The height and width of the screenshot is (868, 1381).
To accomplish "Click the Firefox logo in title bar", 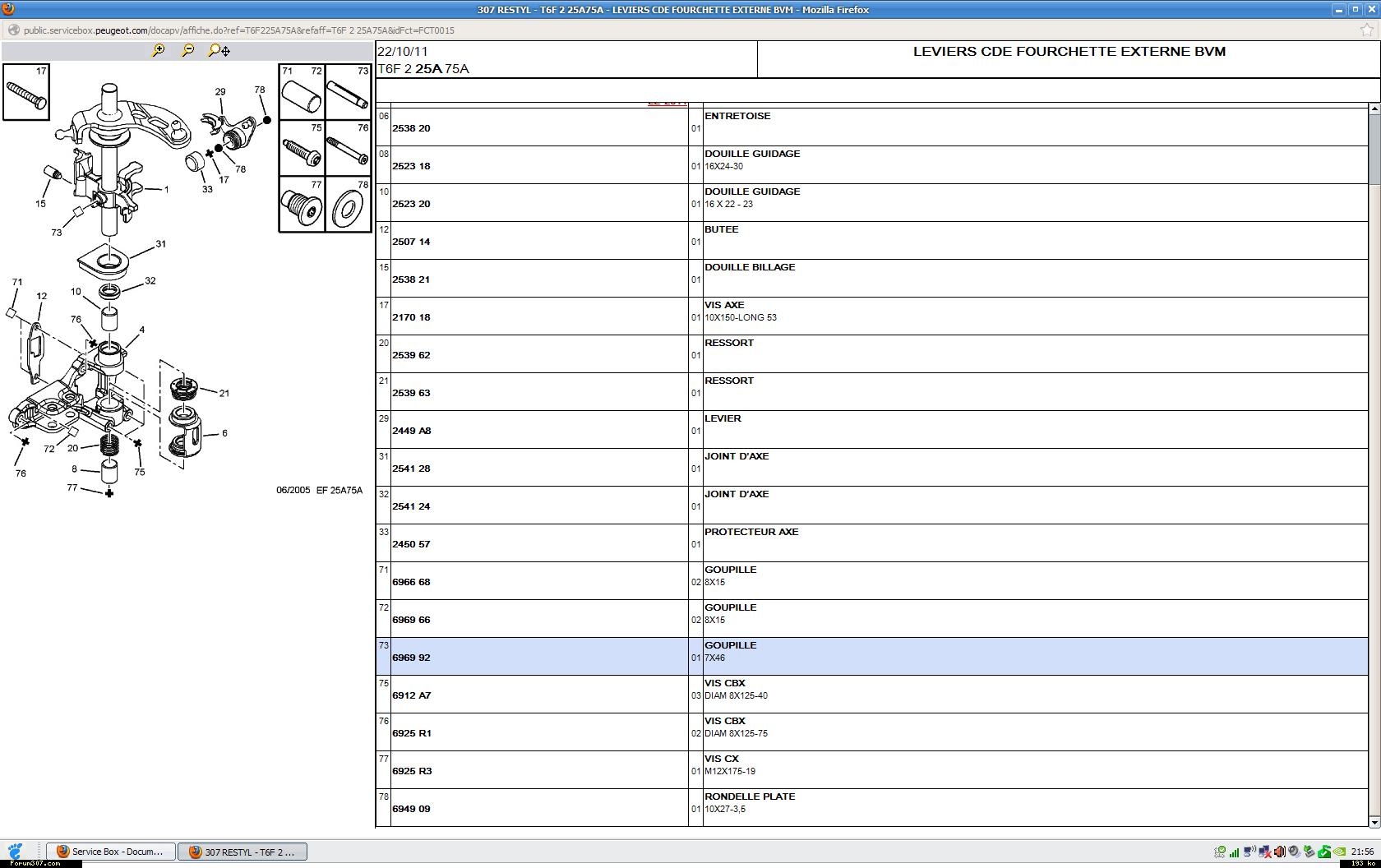I will (7, 9).
